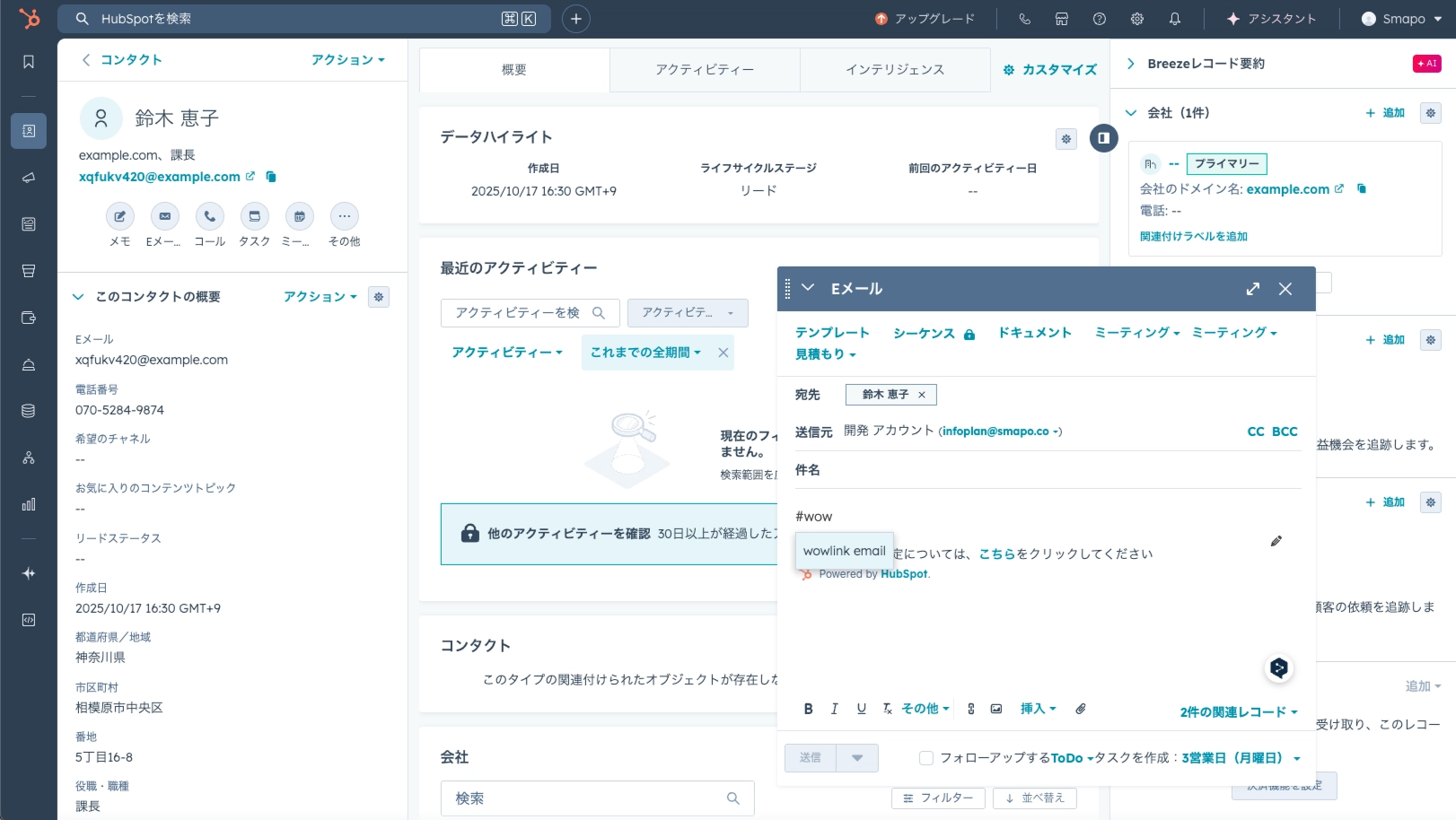Click the HubSpot sprocket logo

[29, 18]
